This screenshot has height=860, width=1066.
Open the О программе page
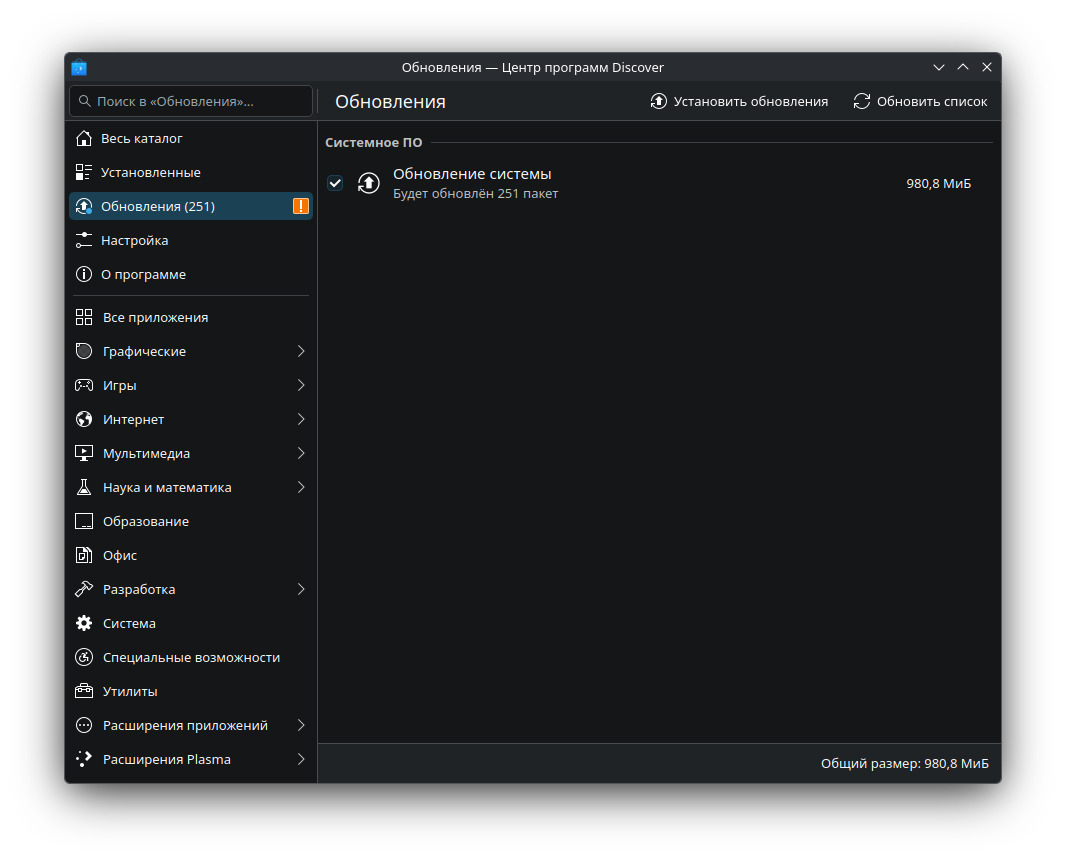click(x=143, y=274)
